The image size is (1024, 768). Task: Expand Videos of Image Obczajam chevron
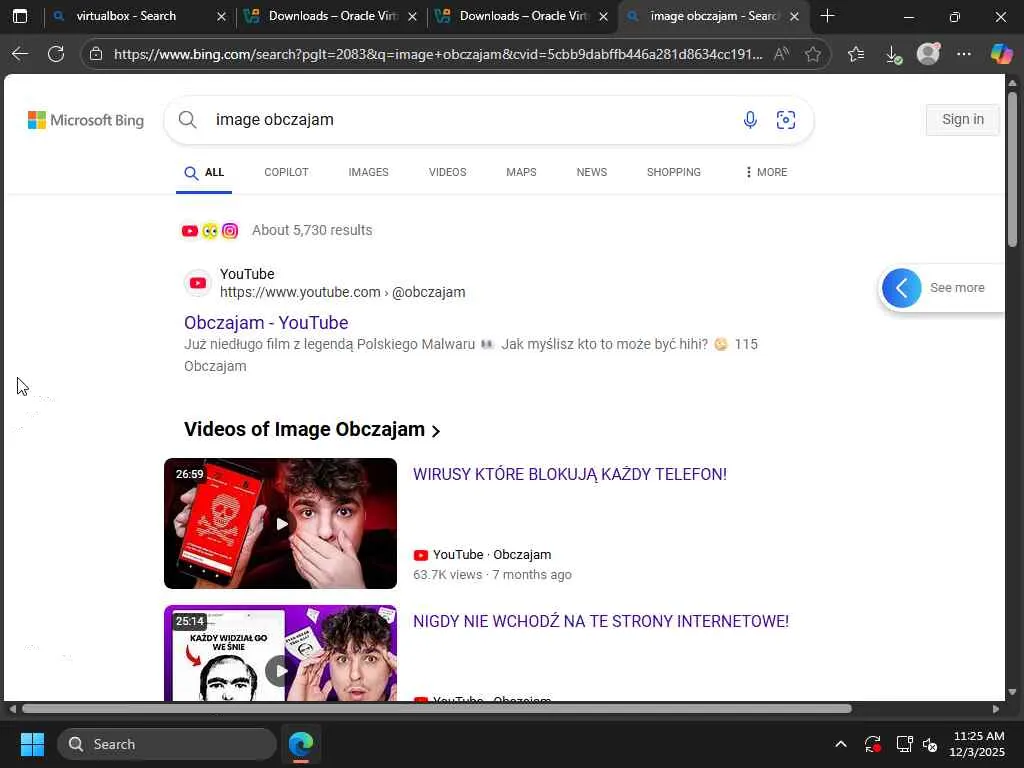(x=436, y=431)
